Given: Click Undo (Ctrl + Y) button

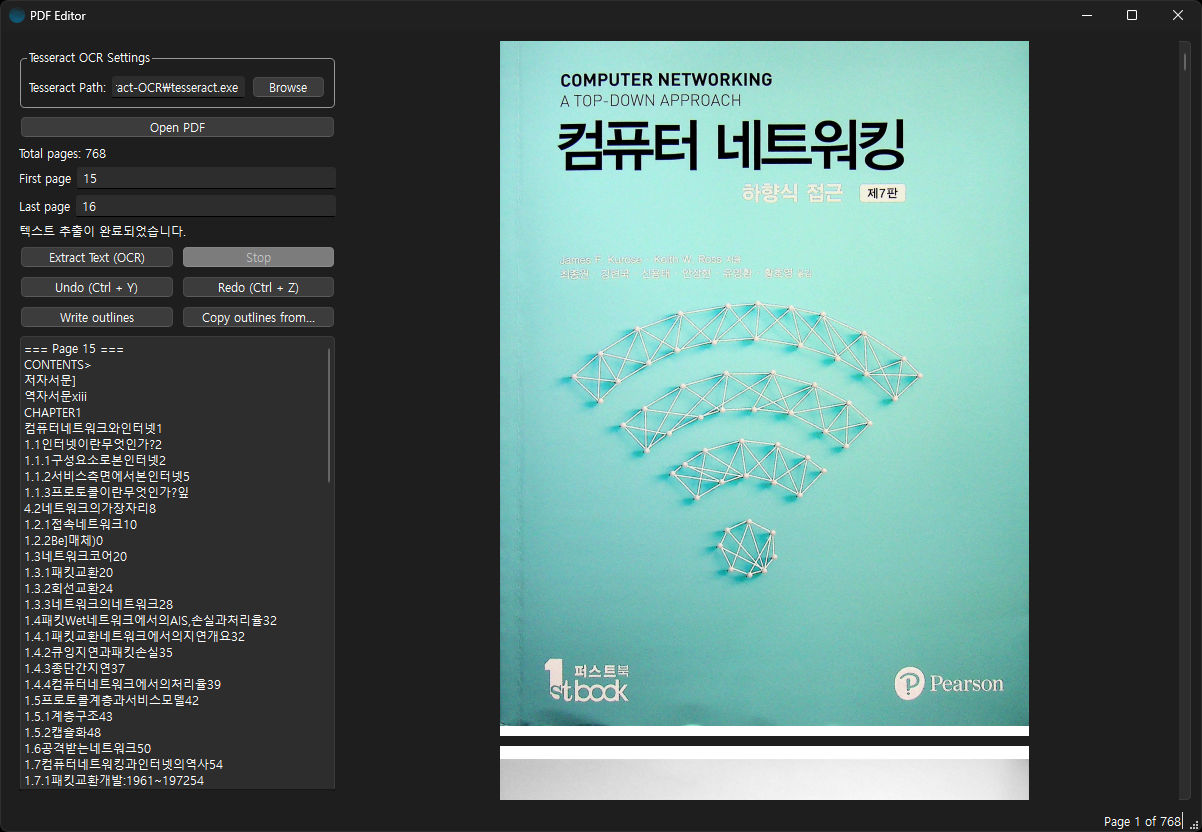Looking at the screenshot, I should click(x=97, y=287).
